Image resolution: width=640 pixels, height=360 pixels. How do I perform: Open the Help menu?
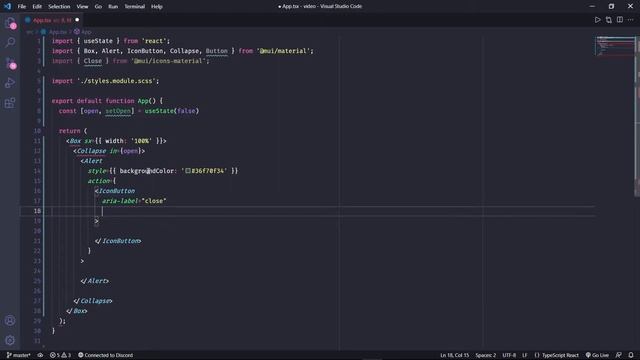(x=156, y=7)
